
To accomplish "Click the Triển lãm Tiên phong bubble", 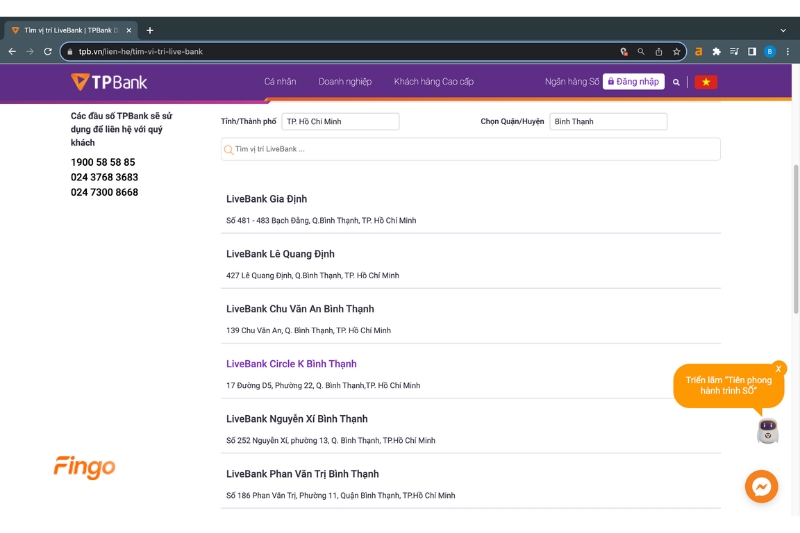I will 728,386.
